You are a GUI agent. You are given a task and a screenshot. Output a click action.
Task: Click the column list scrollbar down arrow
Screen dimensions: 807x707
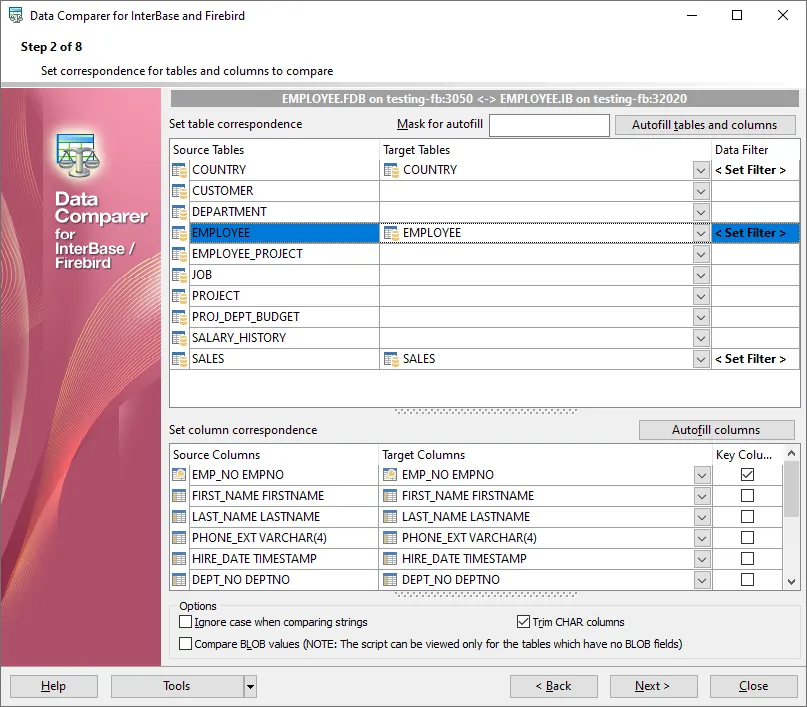click(x=792, y=581)
